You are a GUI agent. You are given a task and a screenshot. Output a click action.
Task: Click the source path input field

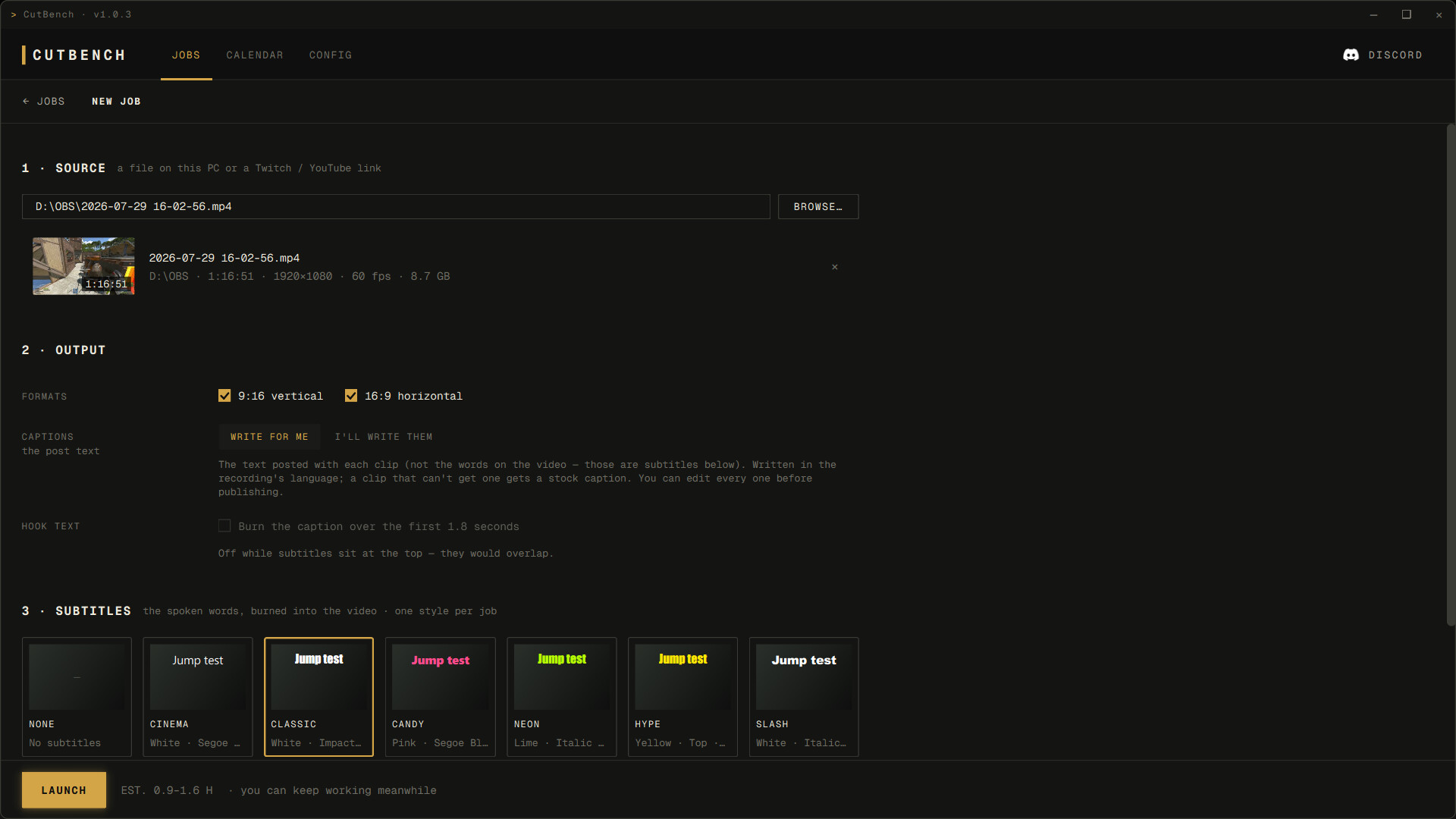(x=396, y=206)
